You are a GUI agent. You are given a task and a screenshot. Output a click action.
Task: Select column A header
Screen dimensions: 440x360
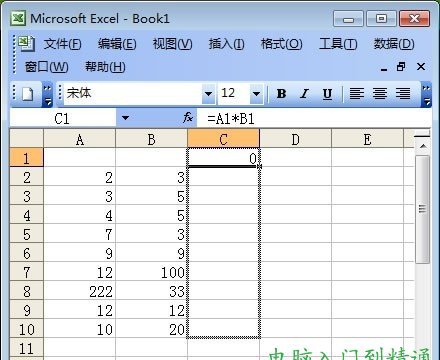(79, 139)
